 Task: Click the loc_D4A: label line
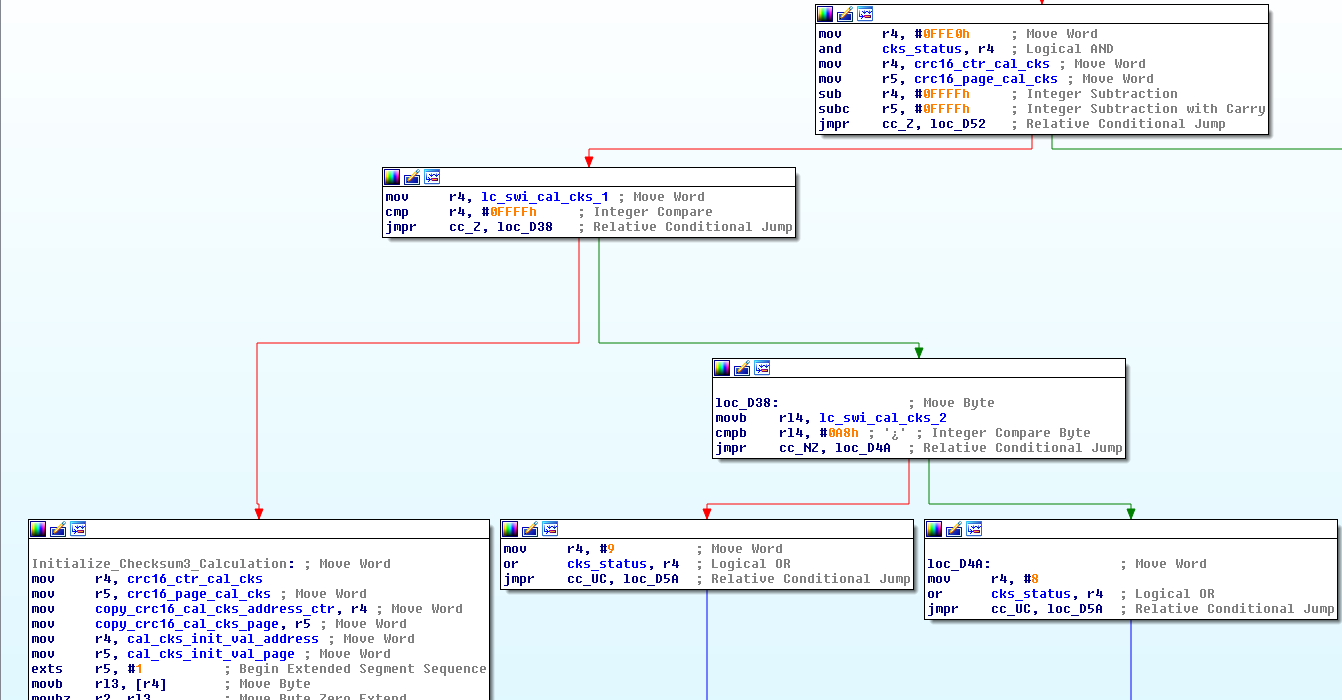click(x=959, y=564)
